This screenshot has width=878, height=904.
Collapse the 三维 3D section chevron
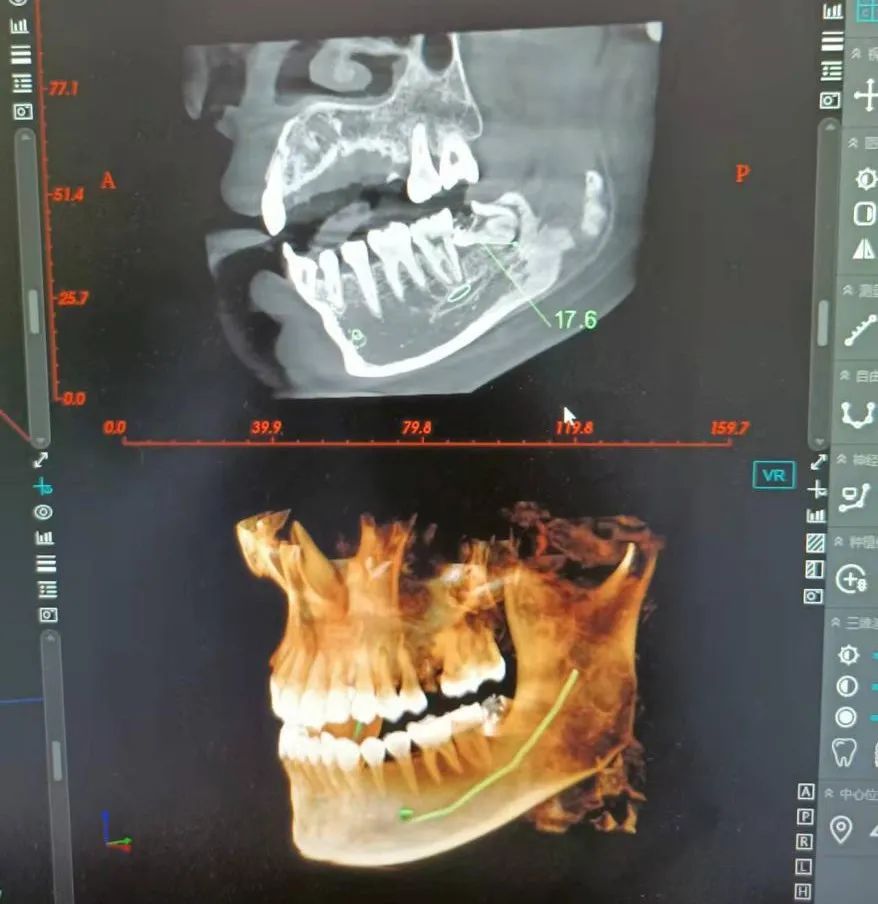pyautogui.click(x=834, y=622)
